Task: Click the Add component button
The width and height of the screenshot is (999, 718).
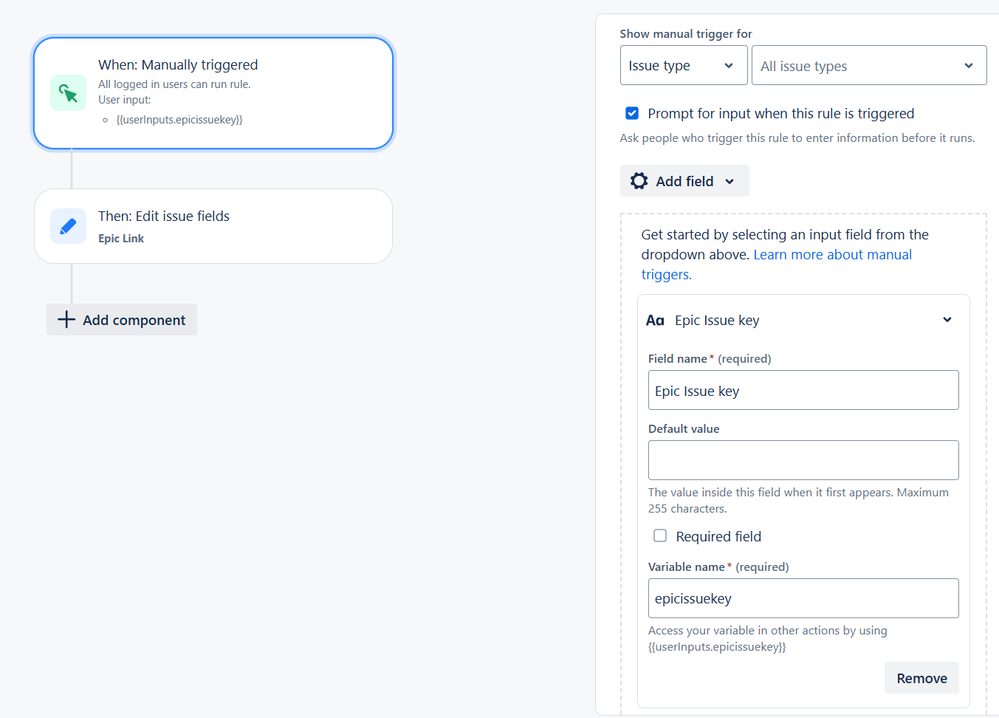Action: 122,320
